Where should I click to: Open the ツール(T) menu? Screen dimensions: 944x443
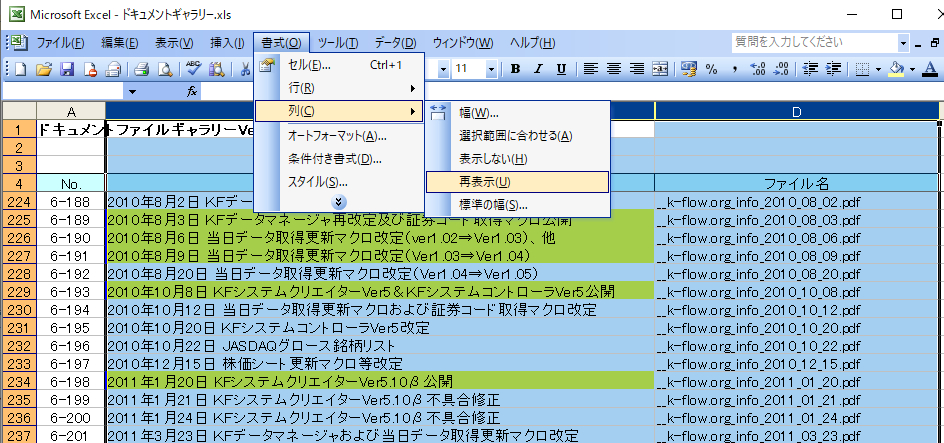click(338, 43)
